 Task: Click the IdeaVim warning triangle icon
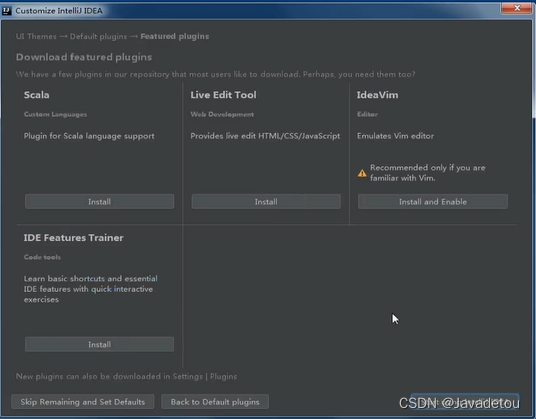(362, 173)
